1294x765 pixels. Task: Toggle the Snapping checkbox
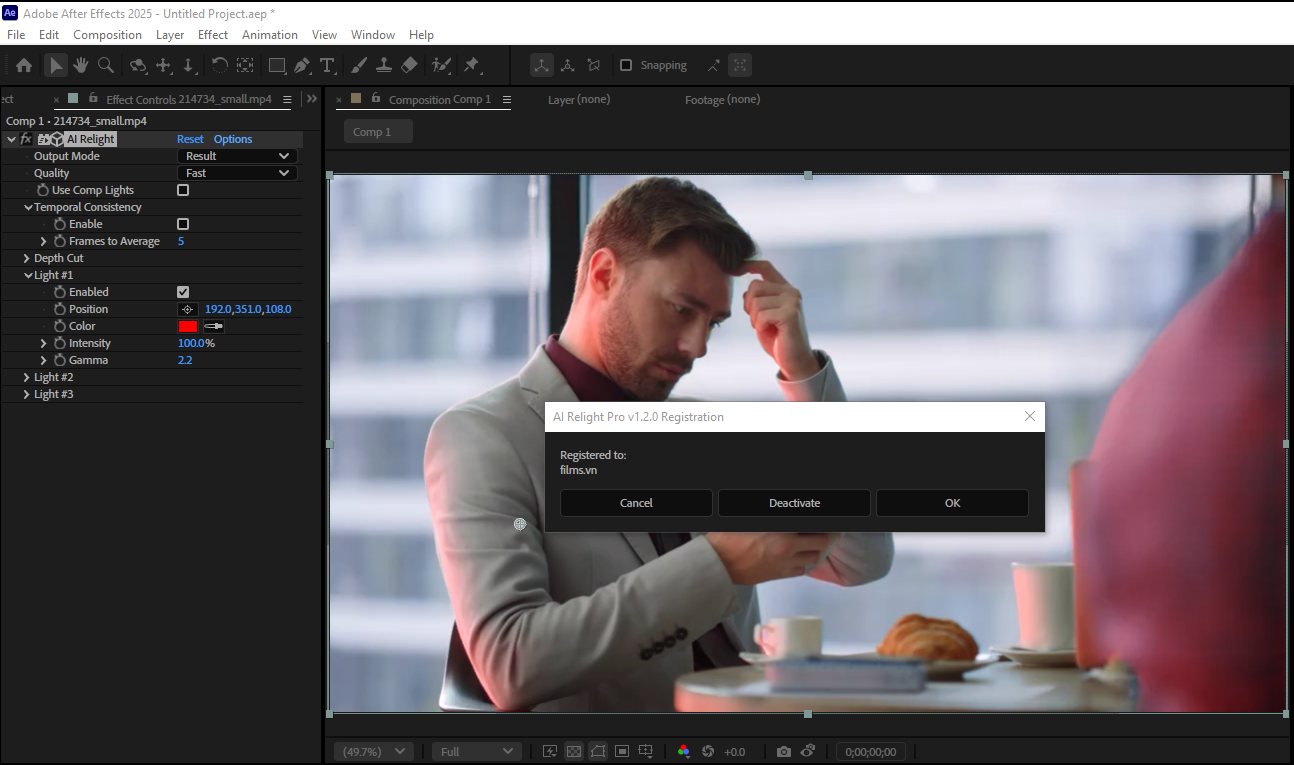pos(626,65)
